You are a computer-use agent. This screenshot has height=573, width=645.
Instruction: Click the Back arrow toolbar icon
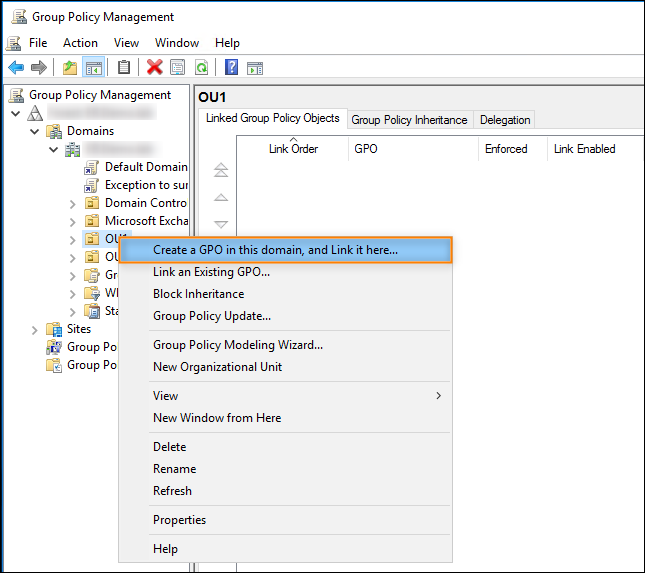pyautogui.click(x=16, y=68)
